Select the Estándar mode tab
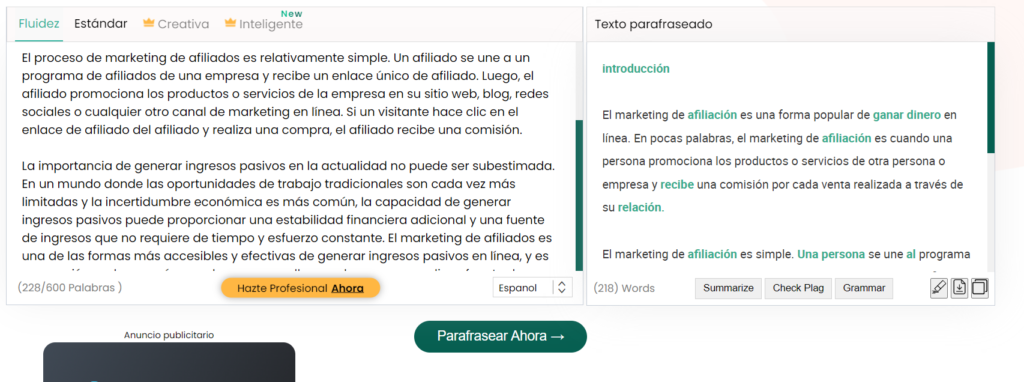This screenshot has height=382, width=1024. pyautogui.click(x=101, y=24)
